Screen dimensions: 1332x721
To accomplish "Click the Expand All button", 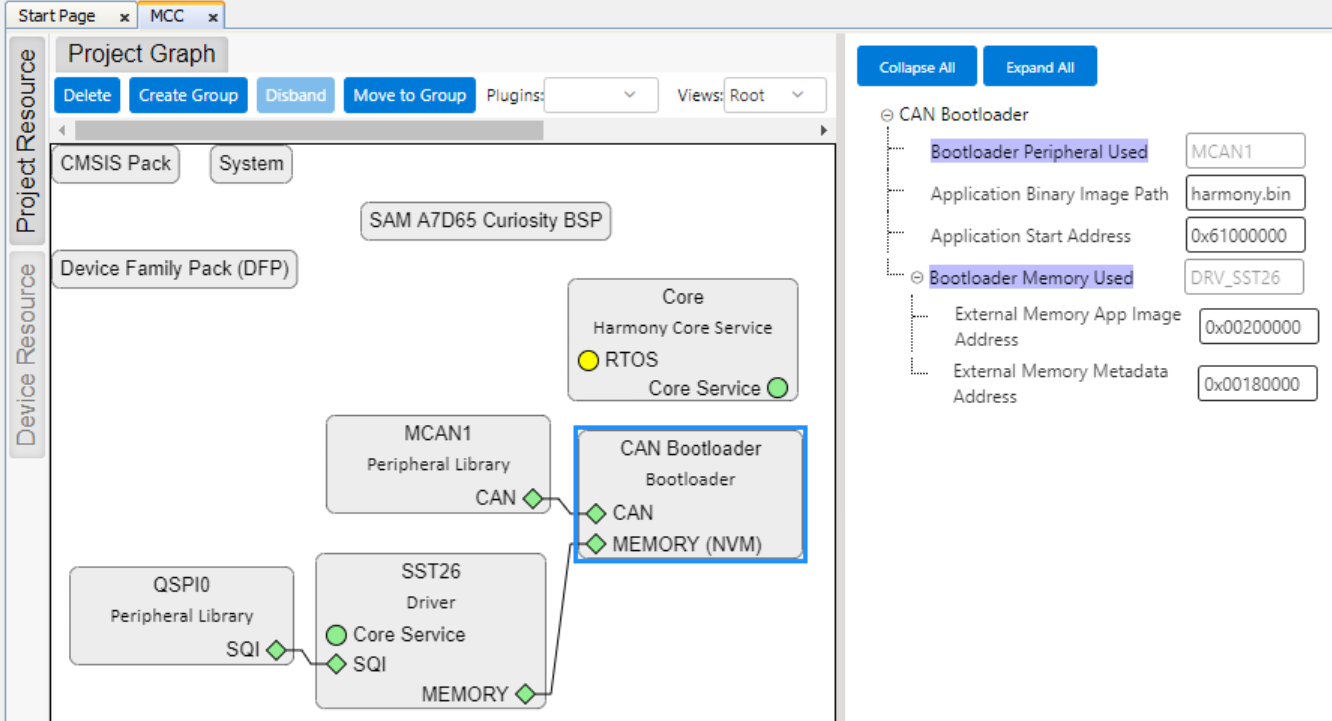I will click(x=1040, y=67).
